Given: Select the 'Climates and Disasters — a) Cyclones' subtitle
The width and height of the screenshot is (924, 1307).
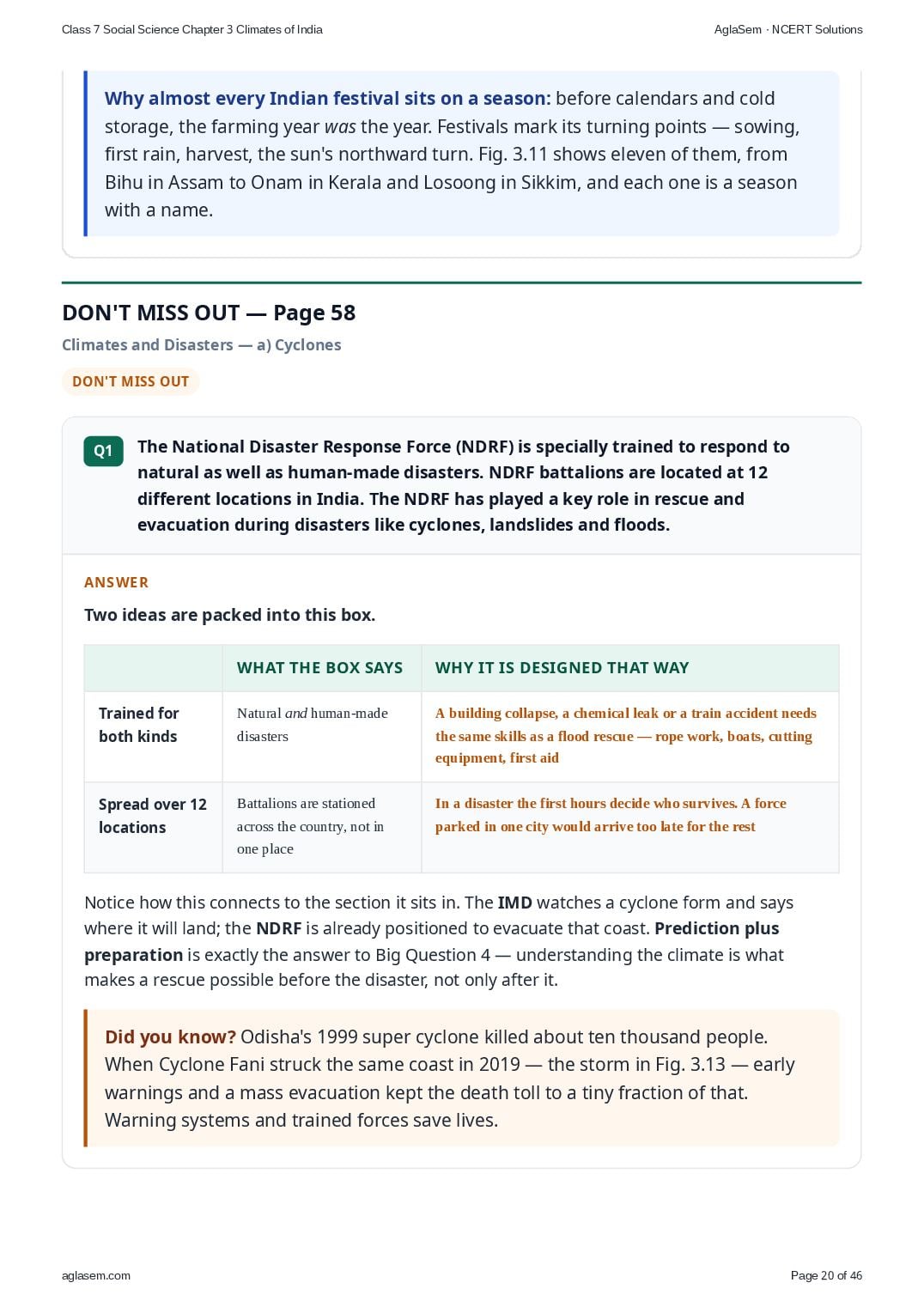Looking at the screenshot, I should tap(202, 344).
